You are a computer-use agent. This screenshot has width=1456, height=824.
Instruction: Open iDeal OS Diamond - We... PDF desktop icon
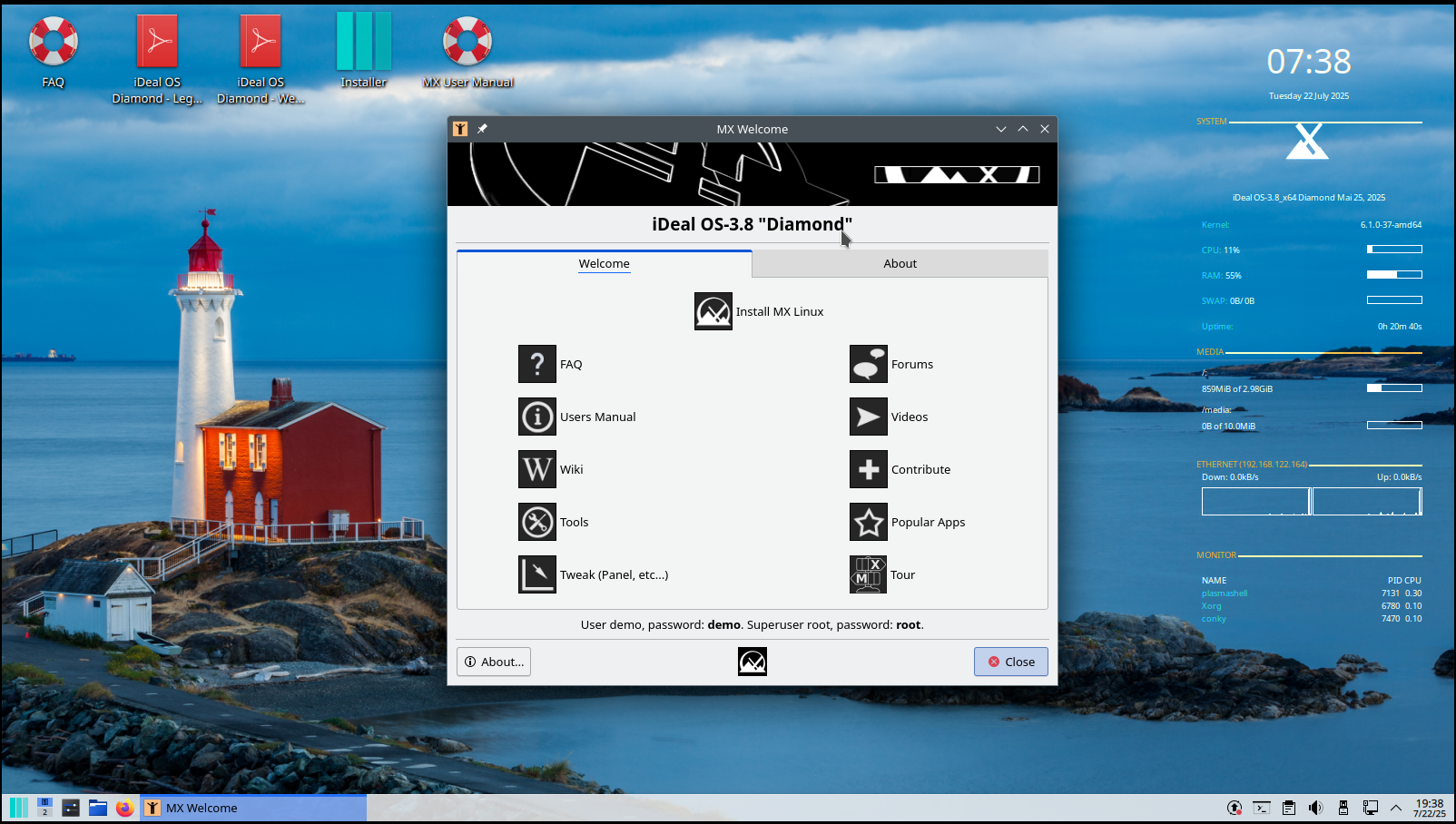[x=261, y=41]
